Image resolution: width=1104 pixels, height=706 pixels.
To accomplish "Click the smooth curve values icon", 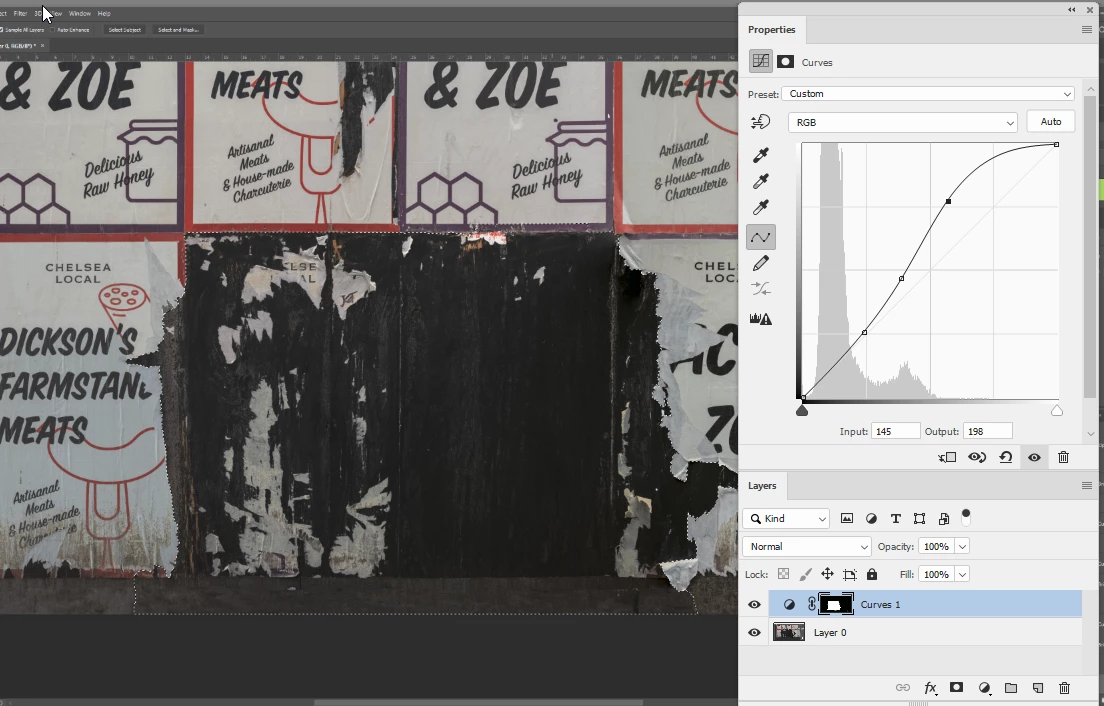I will pyautogui.click(x=760, y=289).
